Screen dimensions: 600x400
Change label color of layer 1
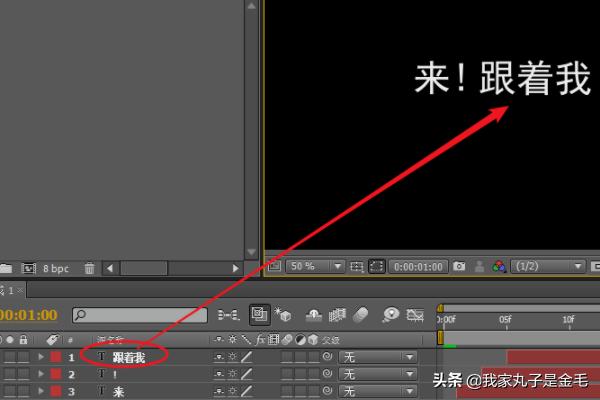[x=56, y=357]
